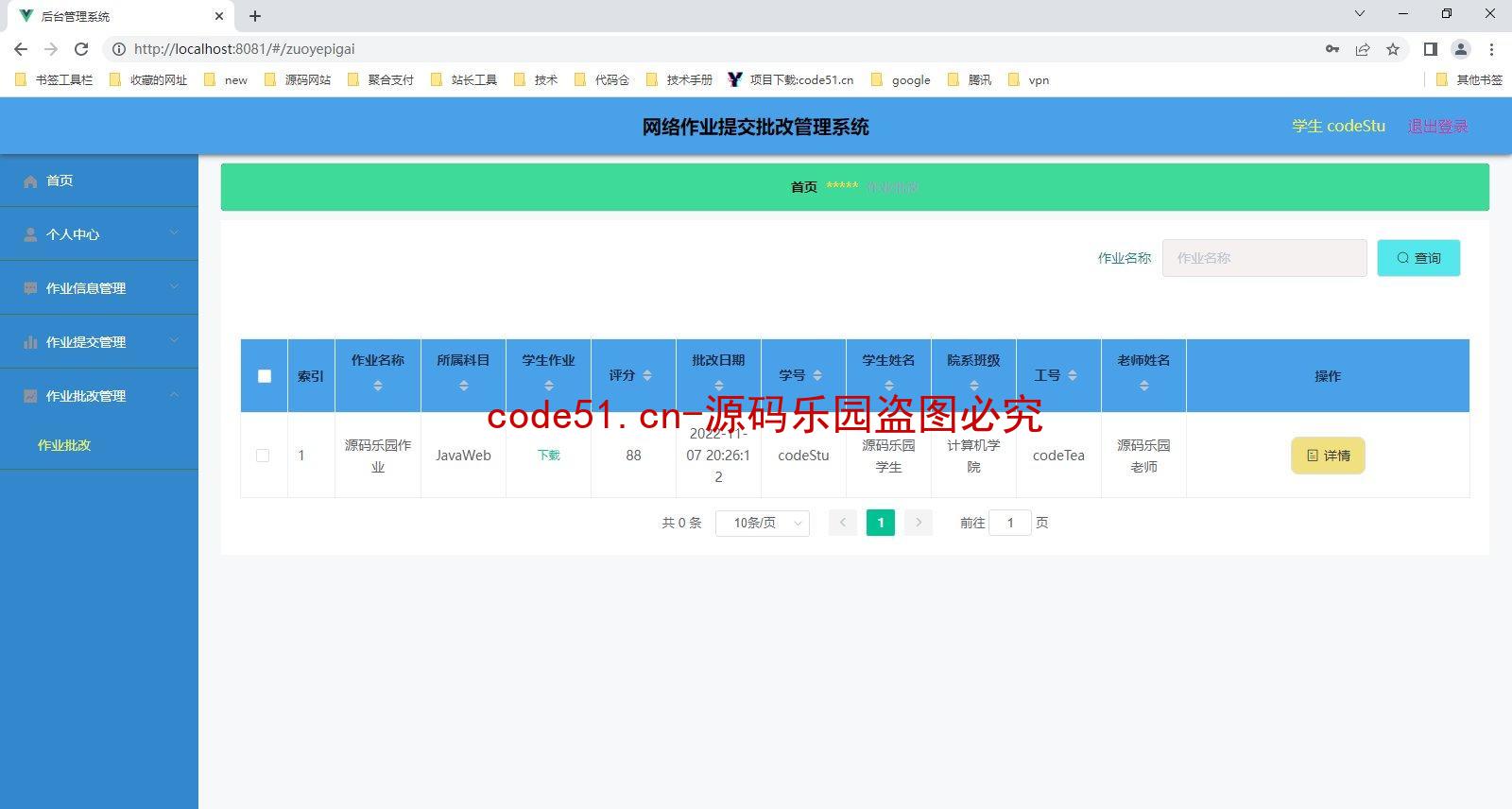Click 首页 in the breadcrumb bar
The height and width of the screenshot is (809, 1512).
pyautogui.click(x=804, y=187)
